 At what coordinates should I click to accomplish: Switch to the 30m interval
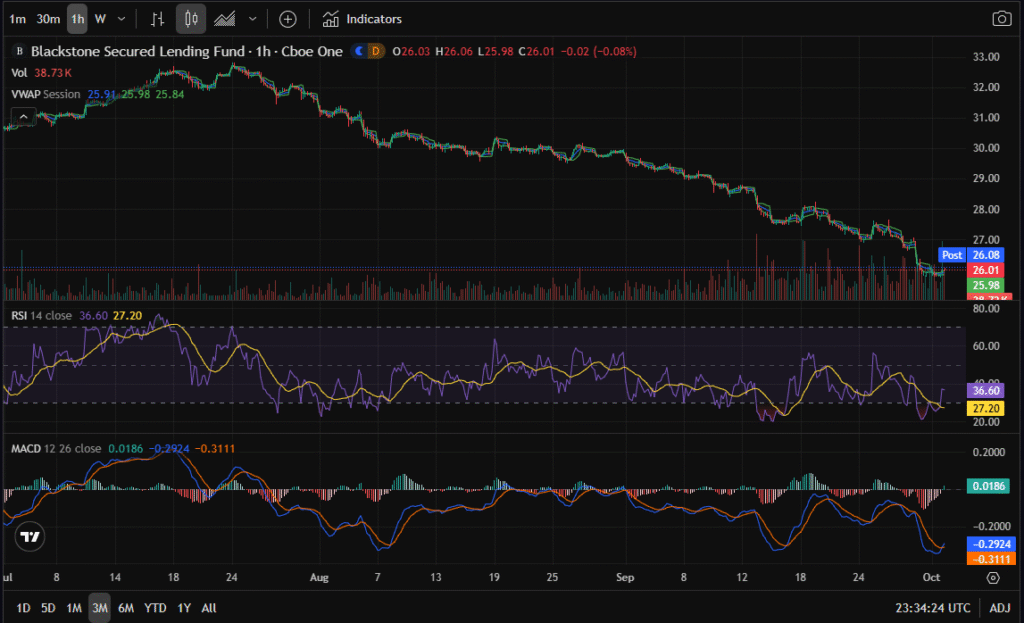(47, 19)
